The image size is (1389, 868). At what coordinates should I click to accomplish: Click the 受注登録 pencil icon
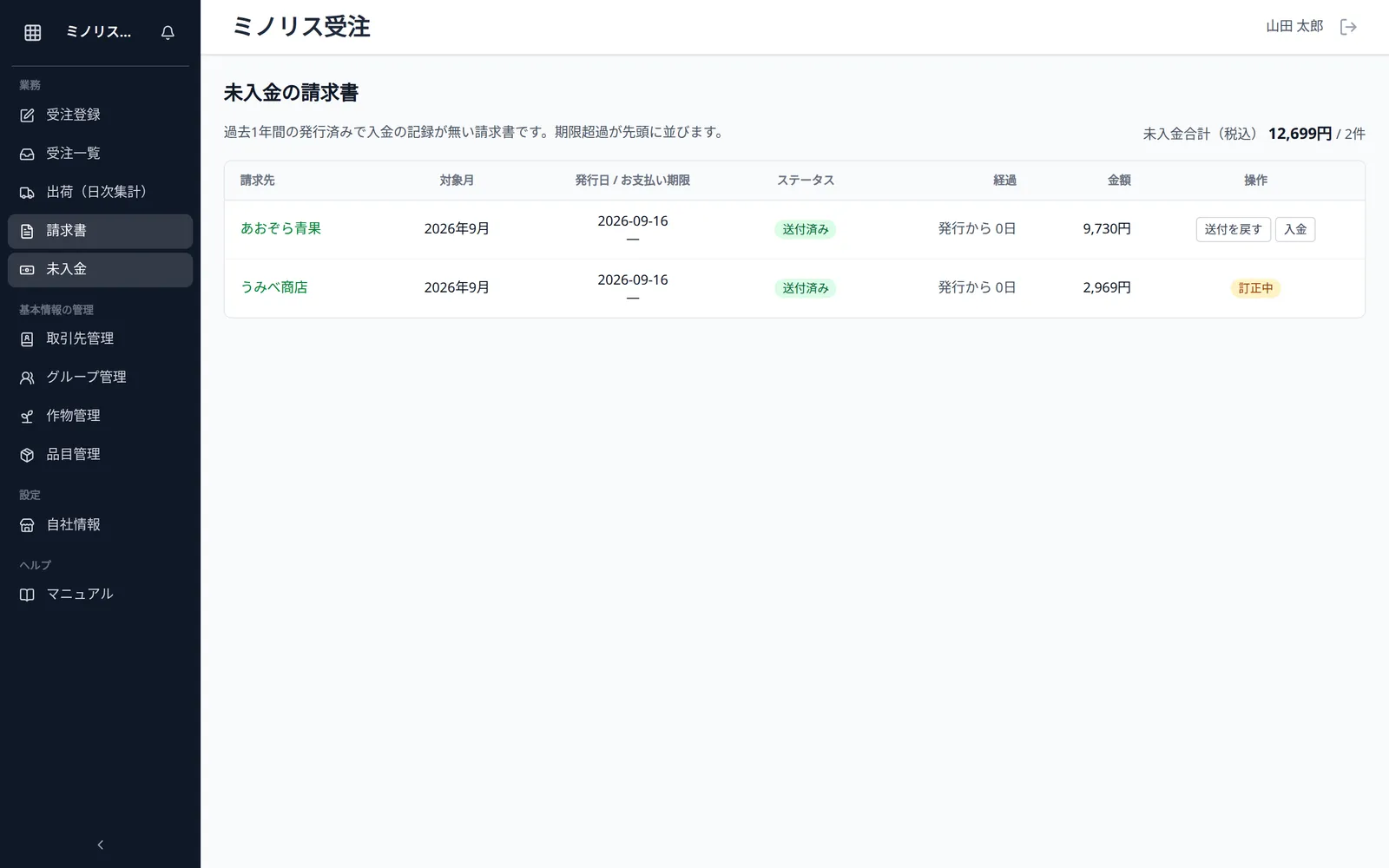27,115
